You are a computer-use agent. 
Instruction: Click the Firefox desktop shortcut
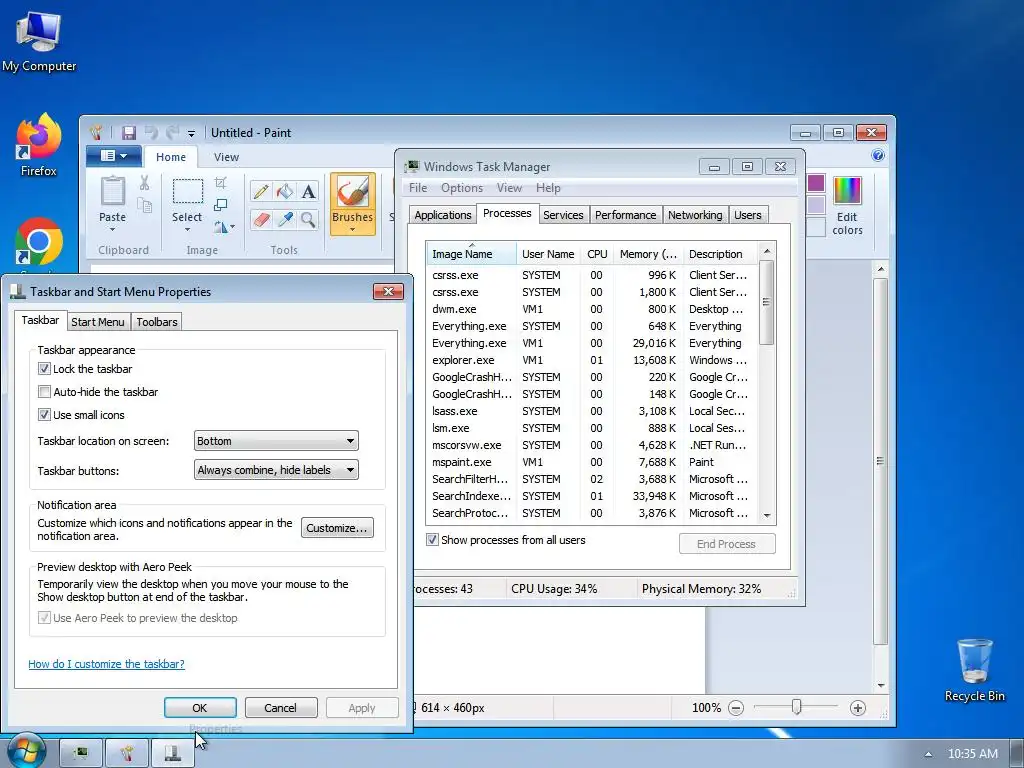(39, 145)
